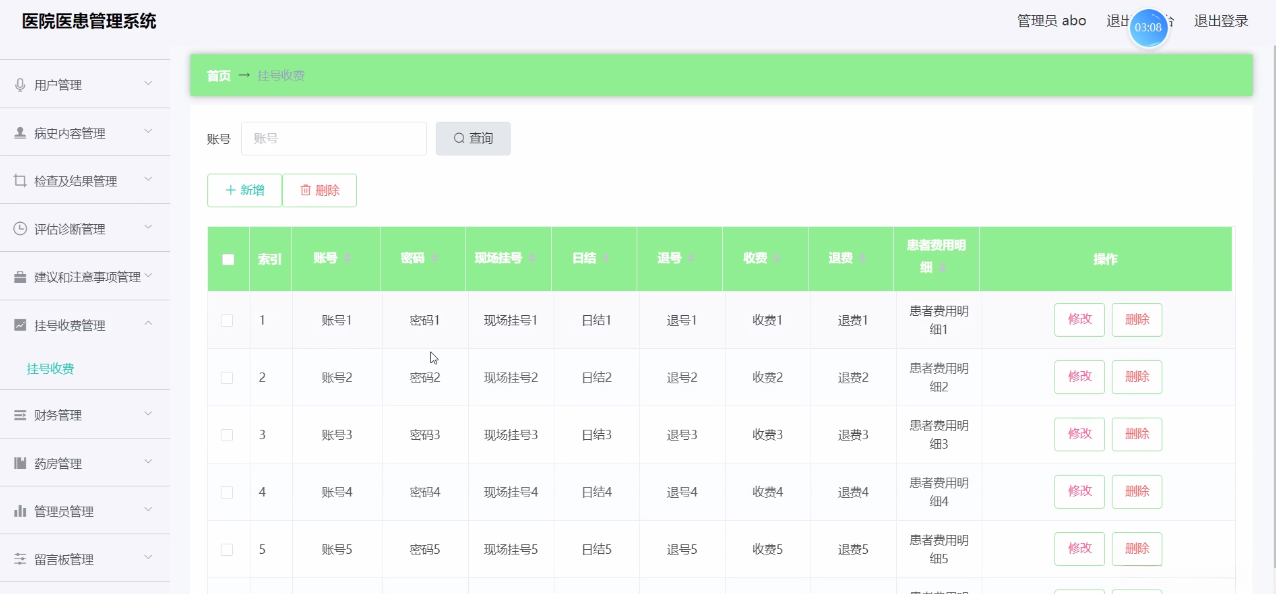This screenshot has width=1276, height=594.
Task: Click the building icon beside 药房管理
Action: [x=20, y=463]
